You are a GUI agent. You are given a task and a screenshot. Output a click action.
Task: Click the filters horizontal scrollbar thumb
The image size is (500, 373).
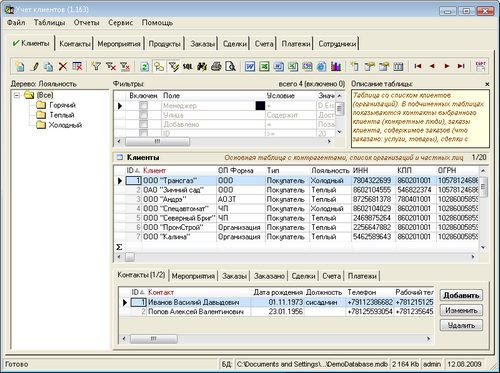tap(157, 141)
